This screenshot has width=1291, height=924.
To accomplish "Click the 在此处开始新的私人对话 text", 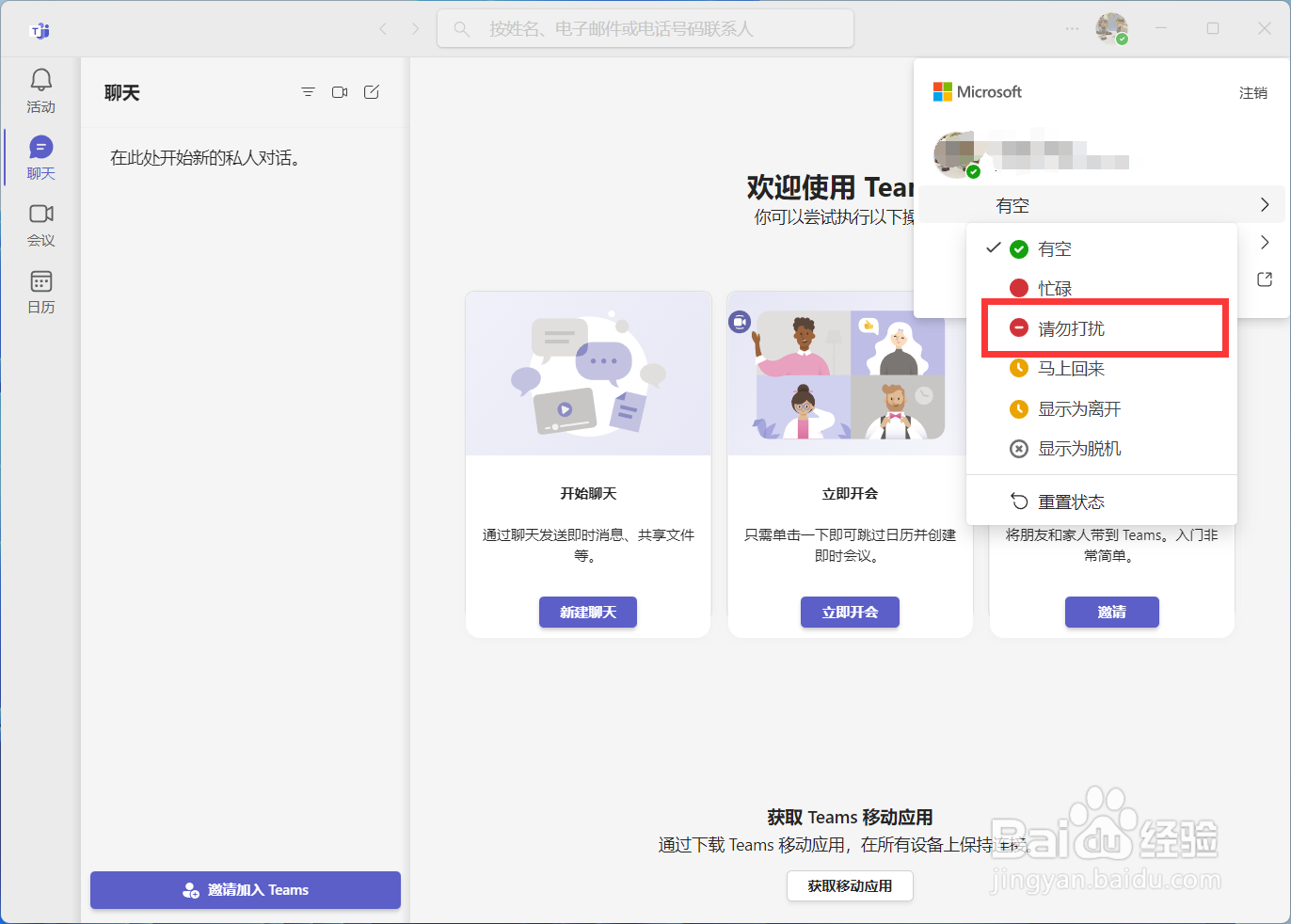I will click(x=205, y=158).
